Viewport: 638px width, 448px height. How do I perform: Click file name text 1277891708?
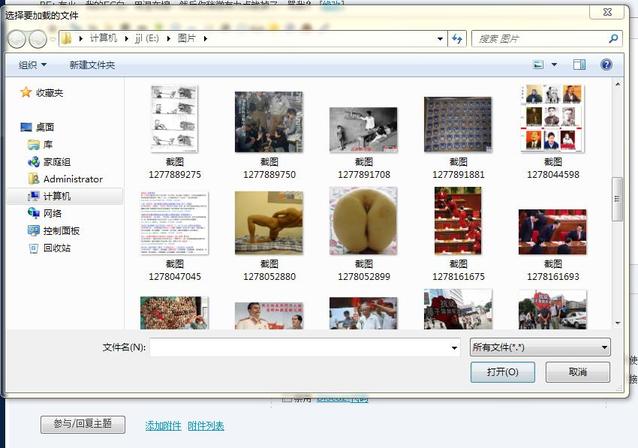(364, 175)
